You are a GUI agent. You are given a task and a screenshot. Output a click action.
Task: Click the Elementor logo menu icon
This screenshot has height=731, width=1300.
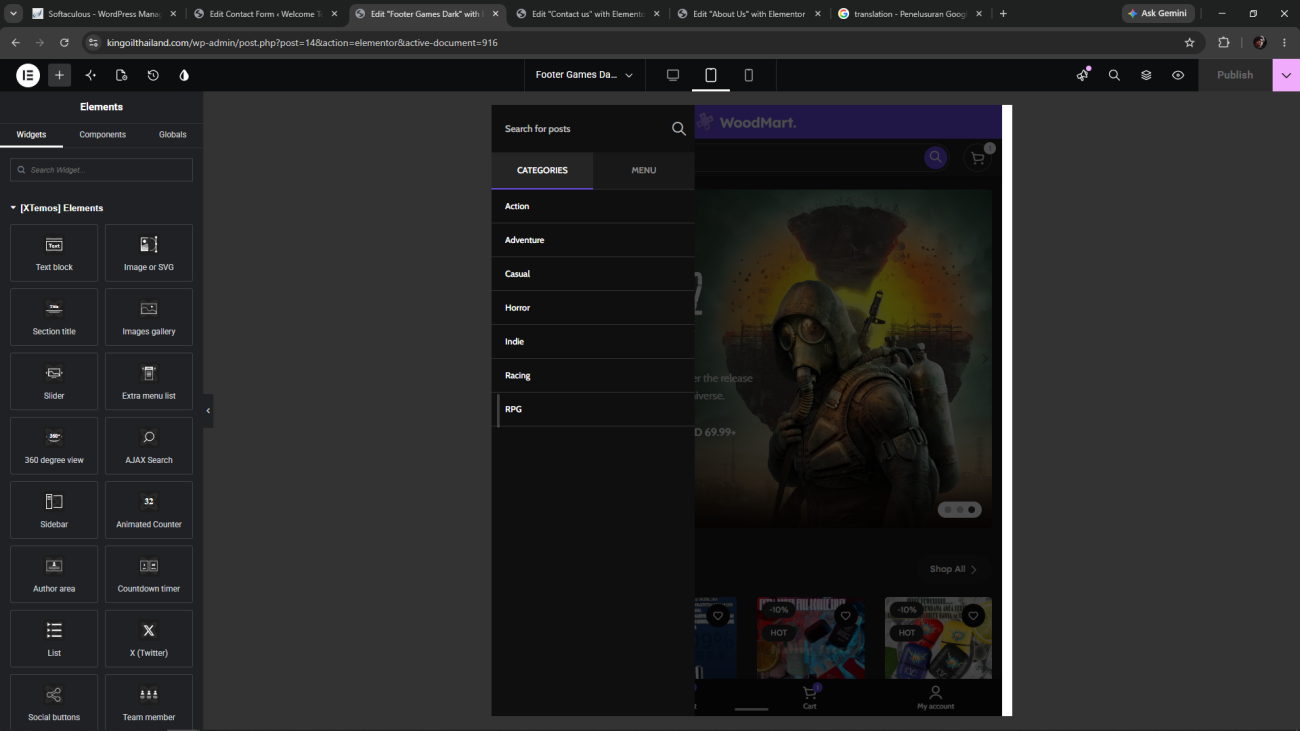pyautogui.click(x=28, y=75)
